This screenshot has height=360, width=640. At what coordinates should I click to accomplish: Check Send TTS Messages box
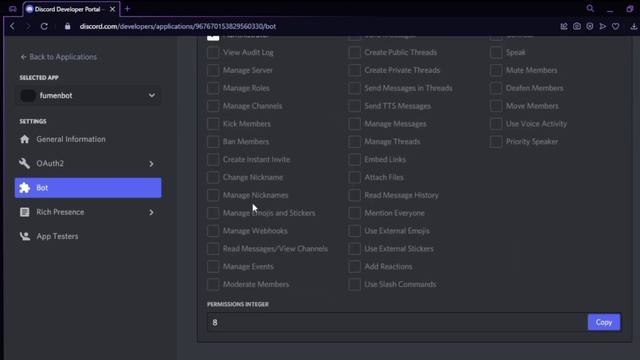click(x=355, y=106)
